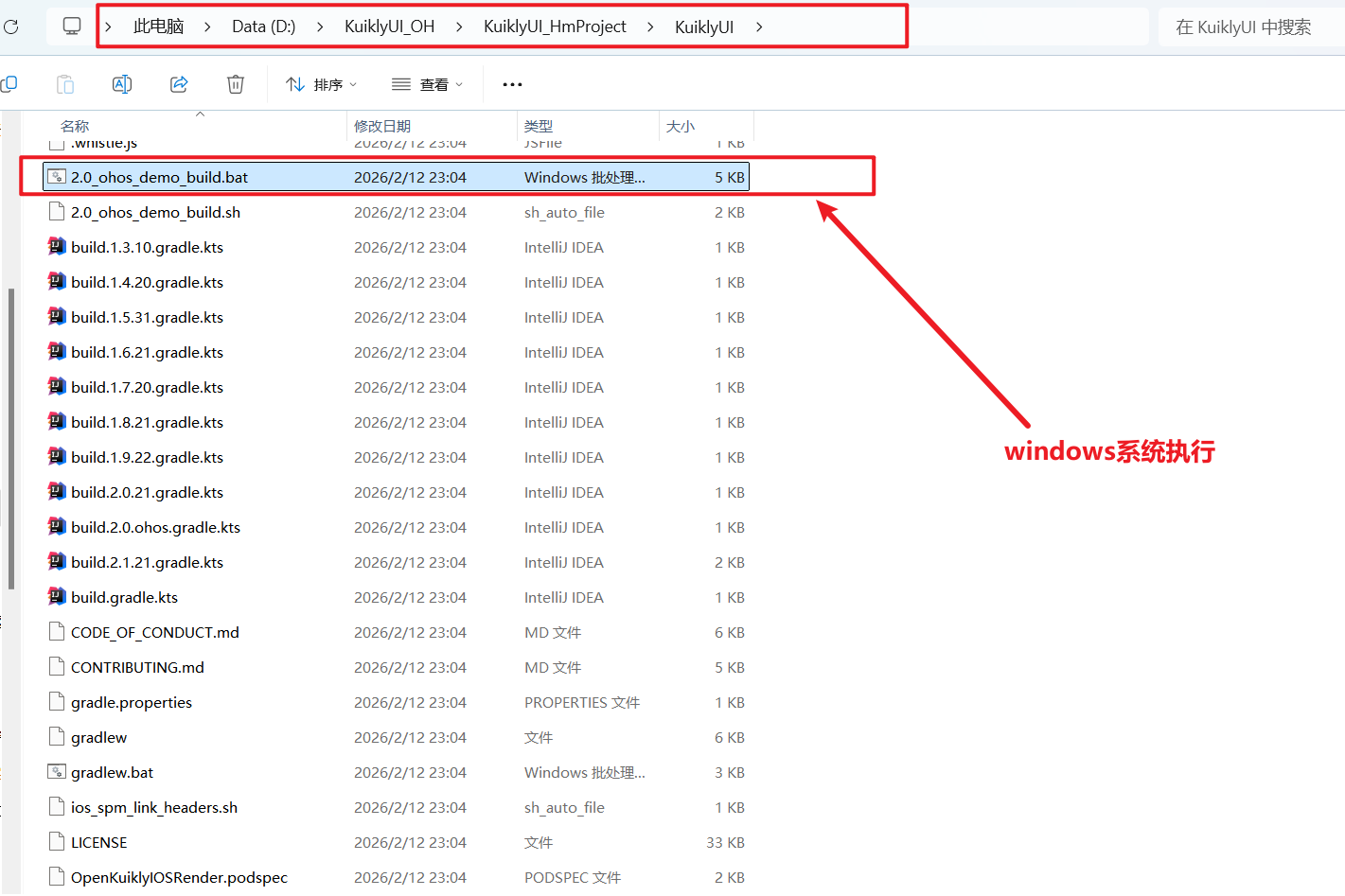Open the three-dots more options menu

tap(512, 84)
